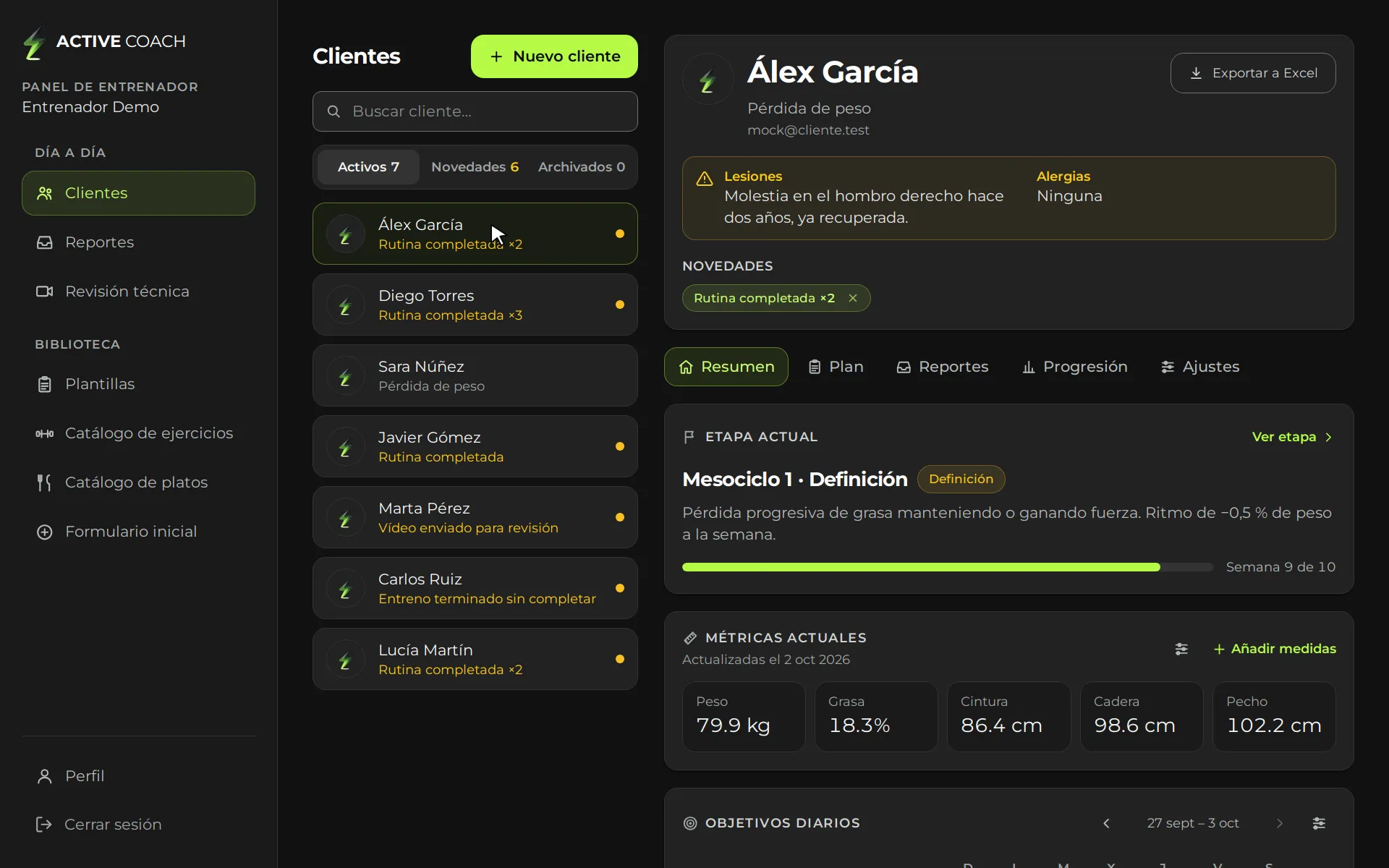This screenshot has height=868, width=1389.
Task: Click Álex García's avatar in the profile header
Action: [x=708, y=80]
